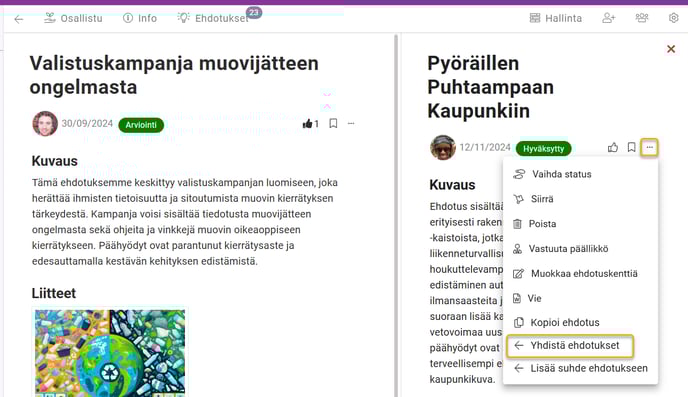
Task: Click the back arrow in the top bar
Action: click(18, 19)
